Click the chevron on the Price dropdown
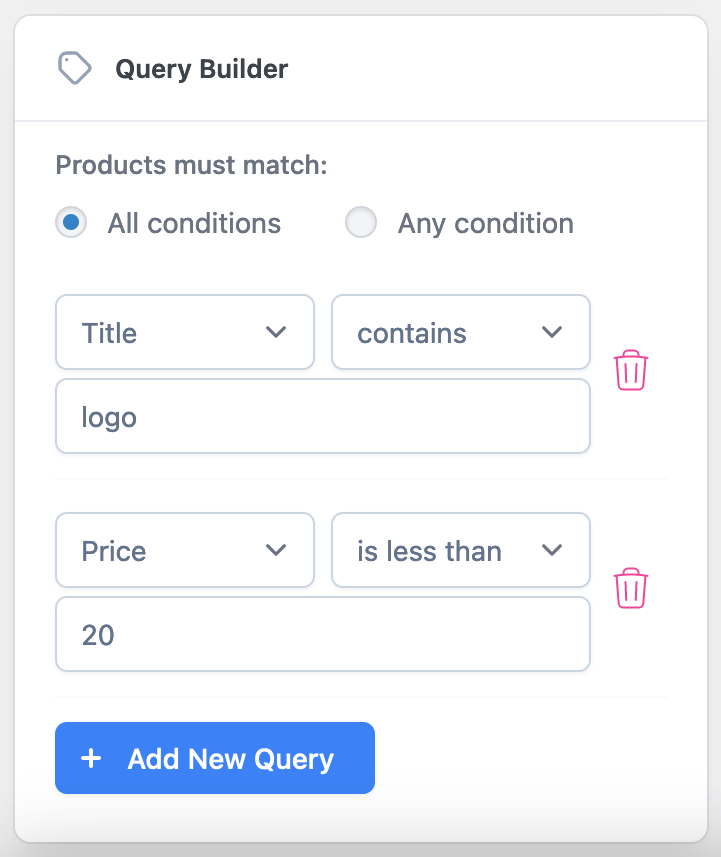The height and width of the screenshot is (857, 721). [x=277, y=550]
